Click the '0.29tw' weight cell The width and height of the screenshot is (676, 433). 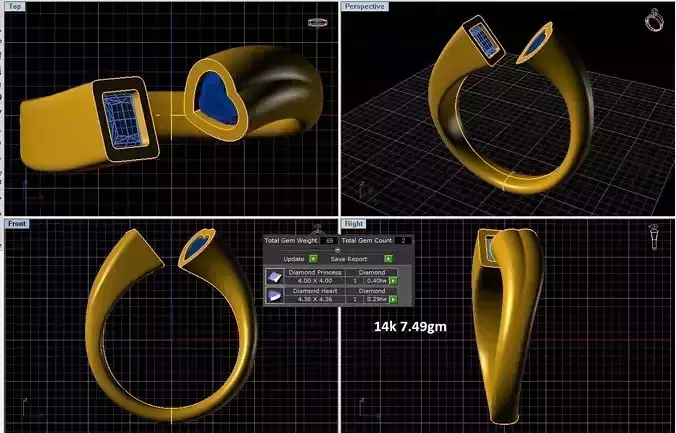pyautogui.click(x=376, y=299)
